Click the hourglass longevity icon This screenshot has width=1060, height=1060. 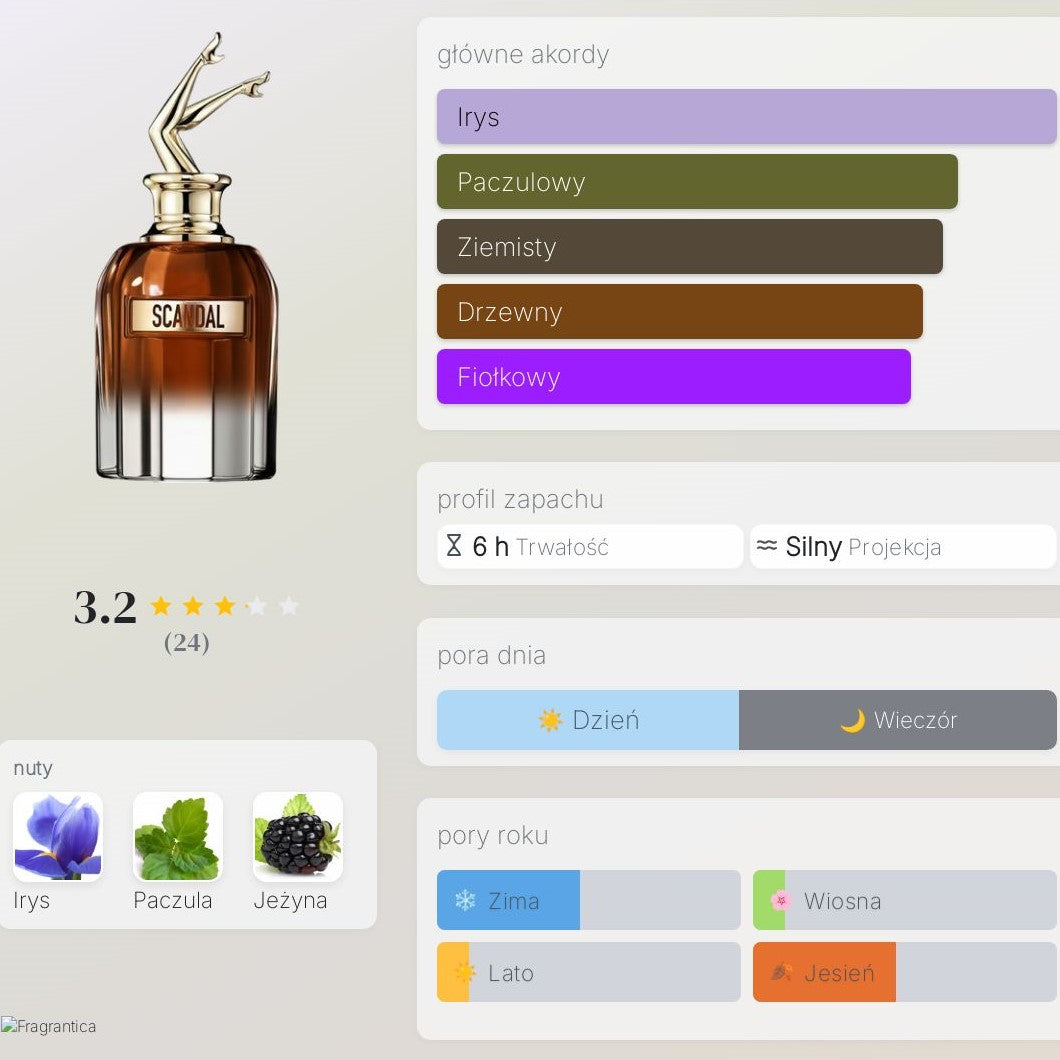(454, 546)
